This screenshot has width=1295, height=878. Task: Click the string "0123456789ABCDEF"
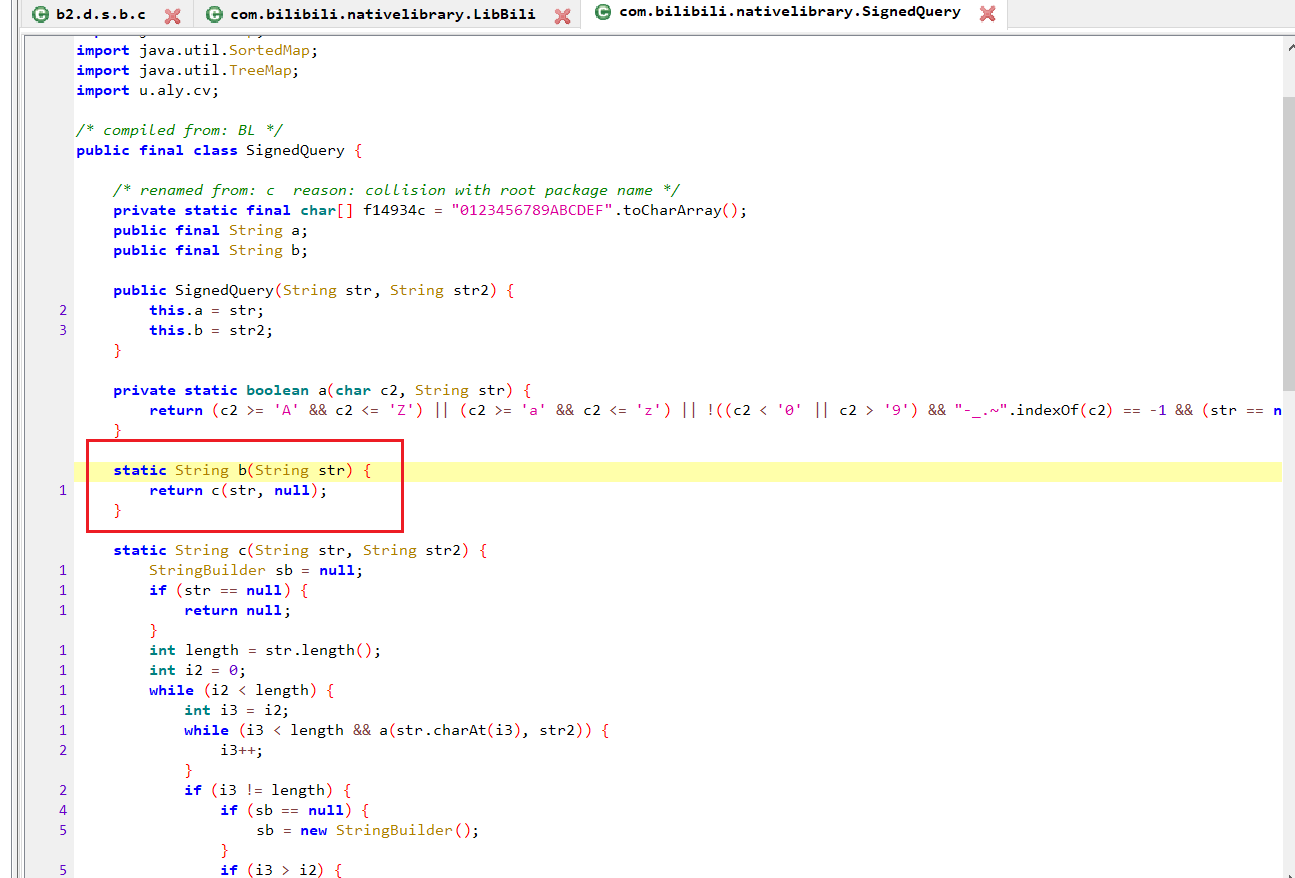(532, 210)
